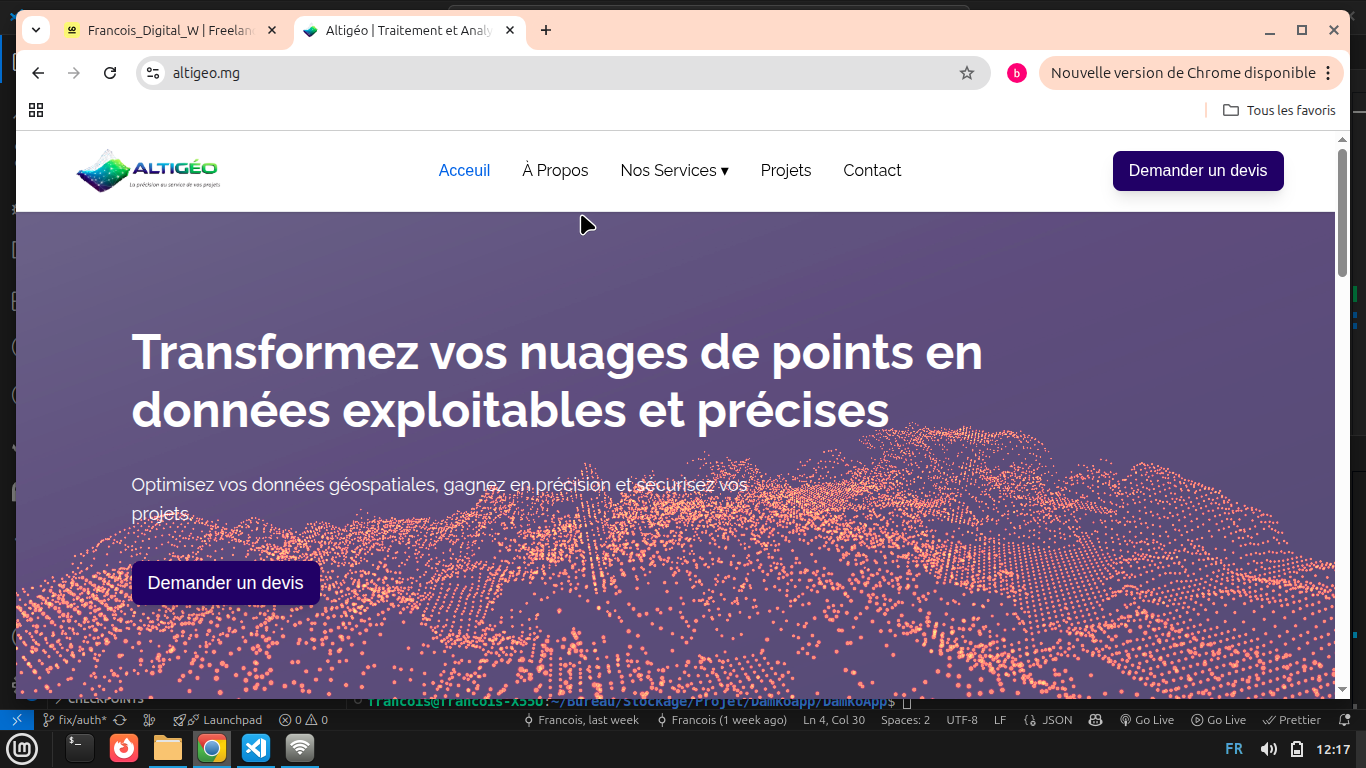Click the hero section Demander un devis button
Image resolution: width=1366 pixels, height=768 pixels.
(x=226, y=583)
